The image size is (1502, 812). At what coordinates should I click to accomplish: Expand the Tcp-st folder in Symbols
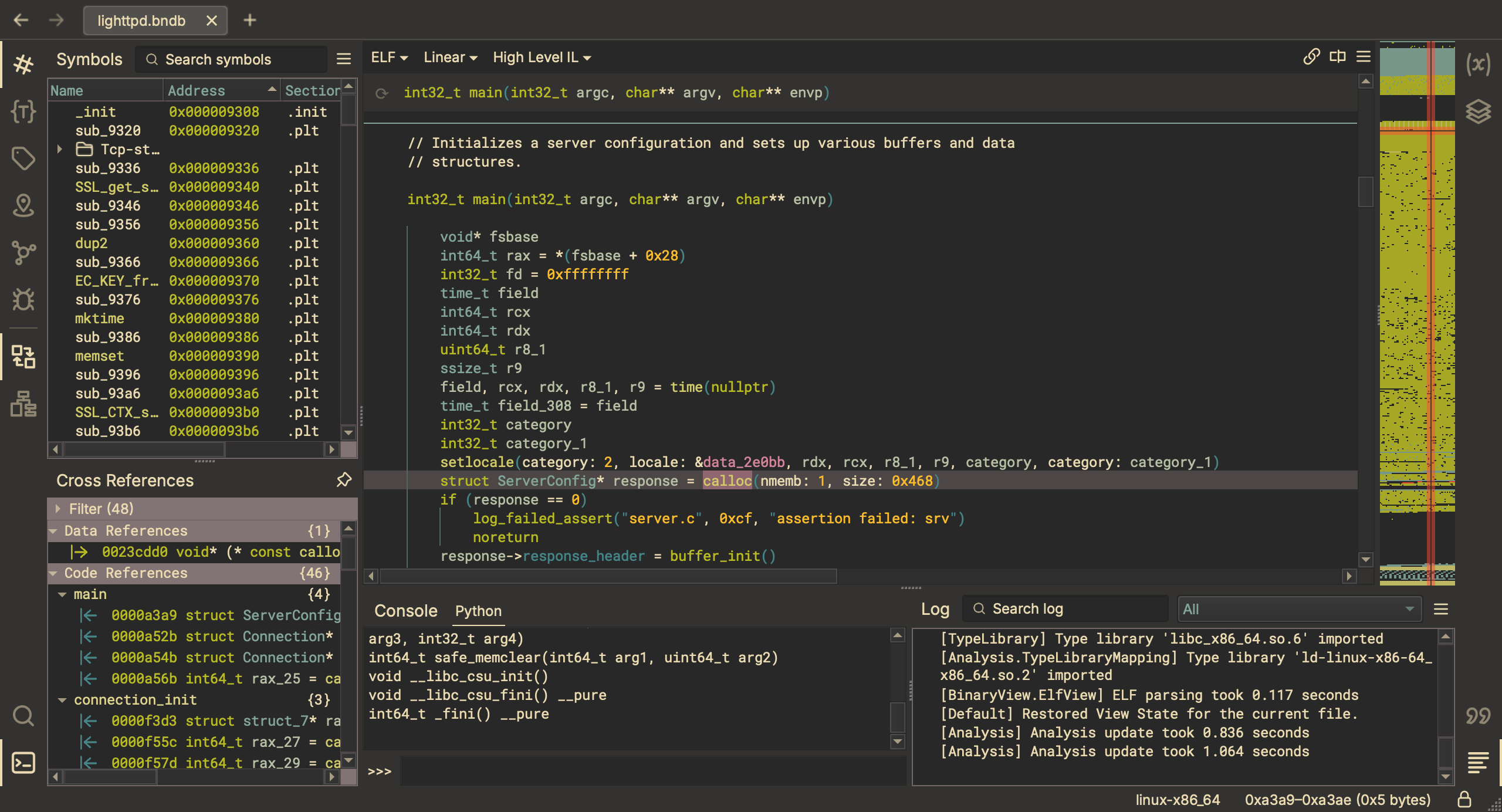point(60,149)
